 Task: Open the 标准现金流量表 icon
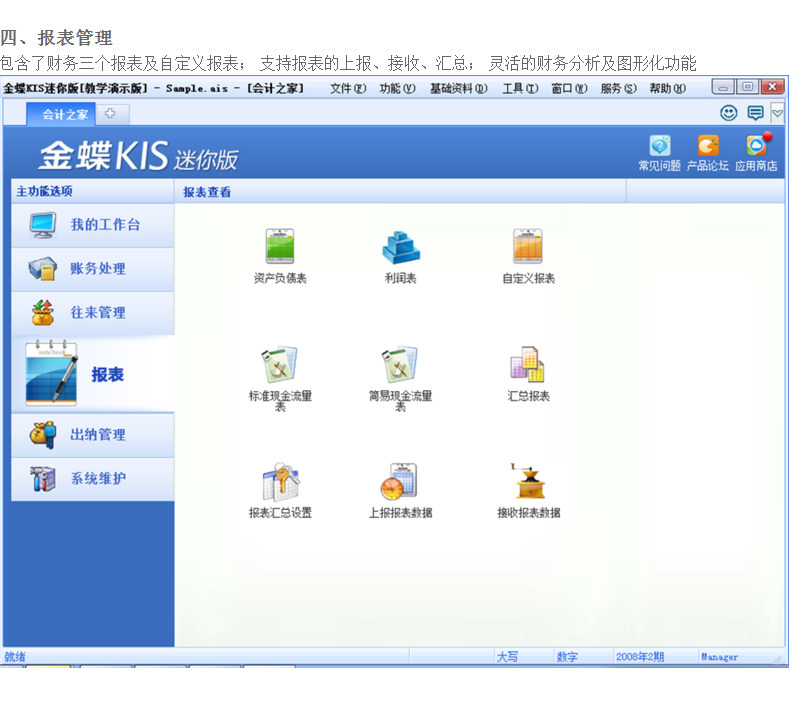pyautogui.click(x=280, y=364)
